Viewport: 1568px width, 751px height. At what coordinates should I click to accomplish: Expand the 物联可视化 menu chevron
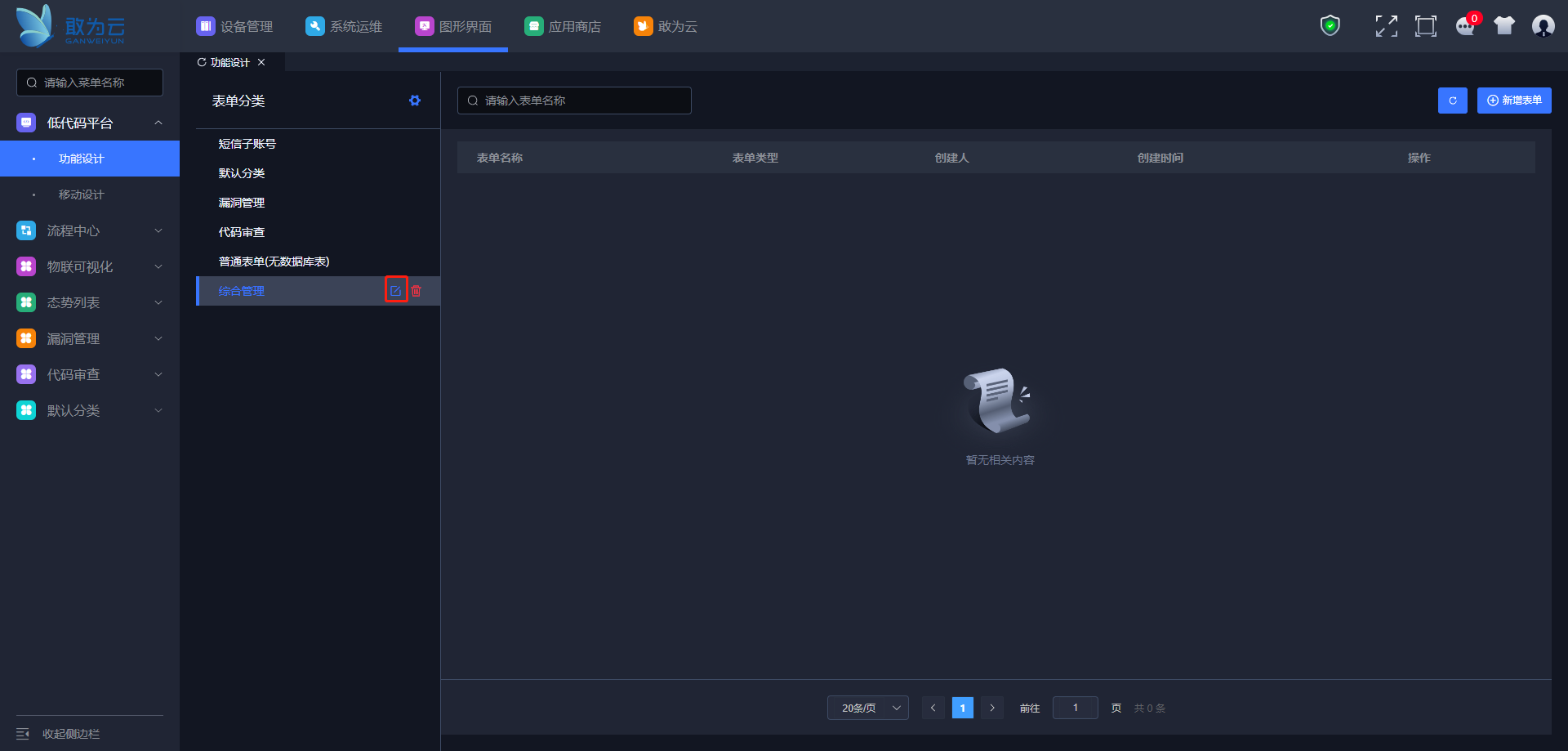tap(158, 266)
